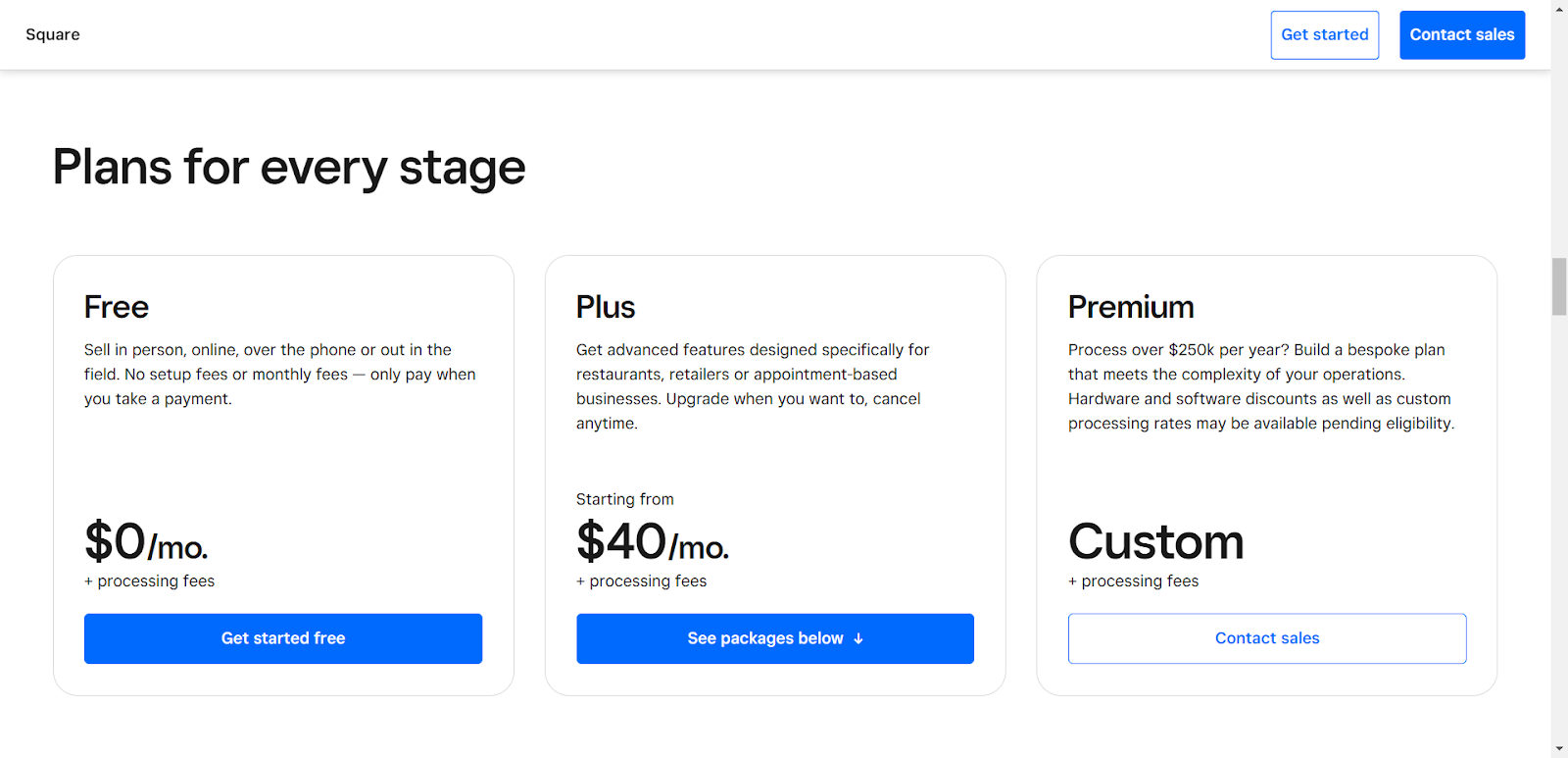Viewport: 1568px width, 758px height.
Task: Click the $0/mo price on the Free plan
Action: tap(146, 541)
